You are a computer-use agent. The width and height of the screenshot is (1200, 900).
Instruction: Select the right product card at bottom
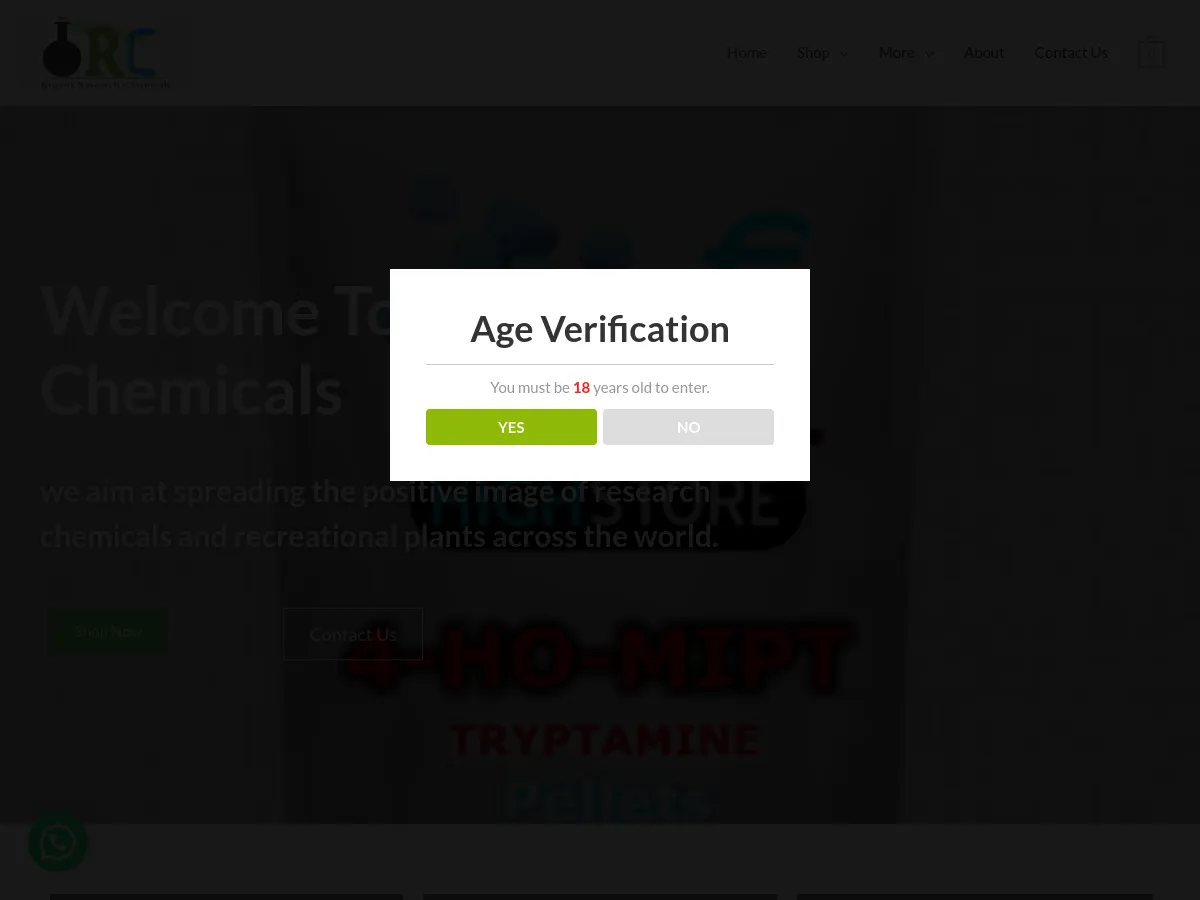coord(975,897)
